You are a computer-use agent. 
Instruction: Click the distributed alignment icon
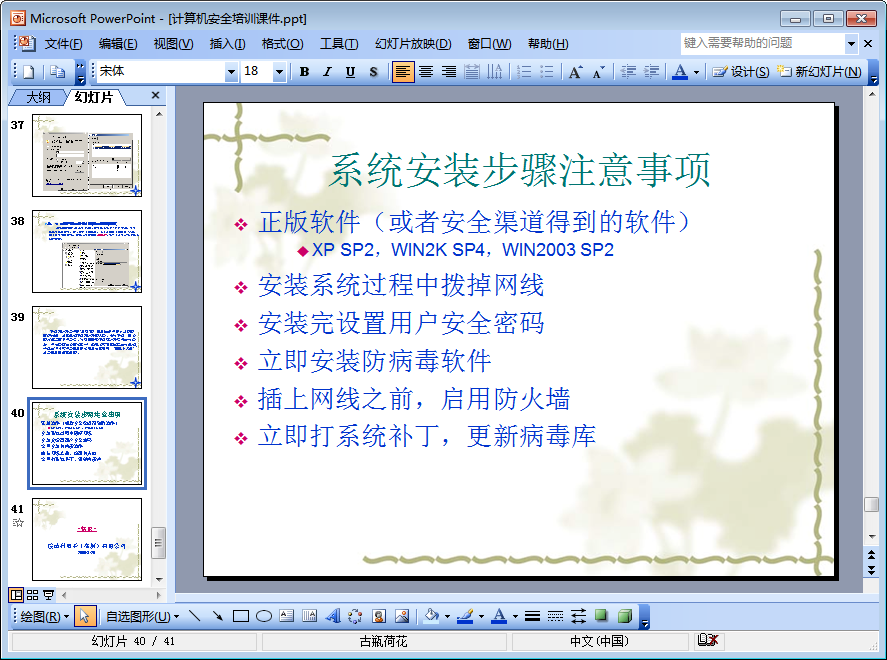pos(472,72)
